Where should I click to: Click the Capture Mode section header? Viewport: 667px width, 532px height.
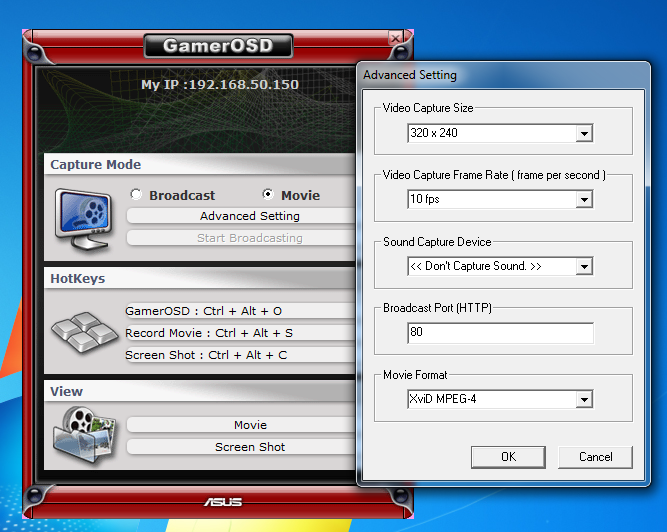tap(200, 164)
